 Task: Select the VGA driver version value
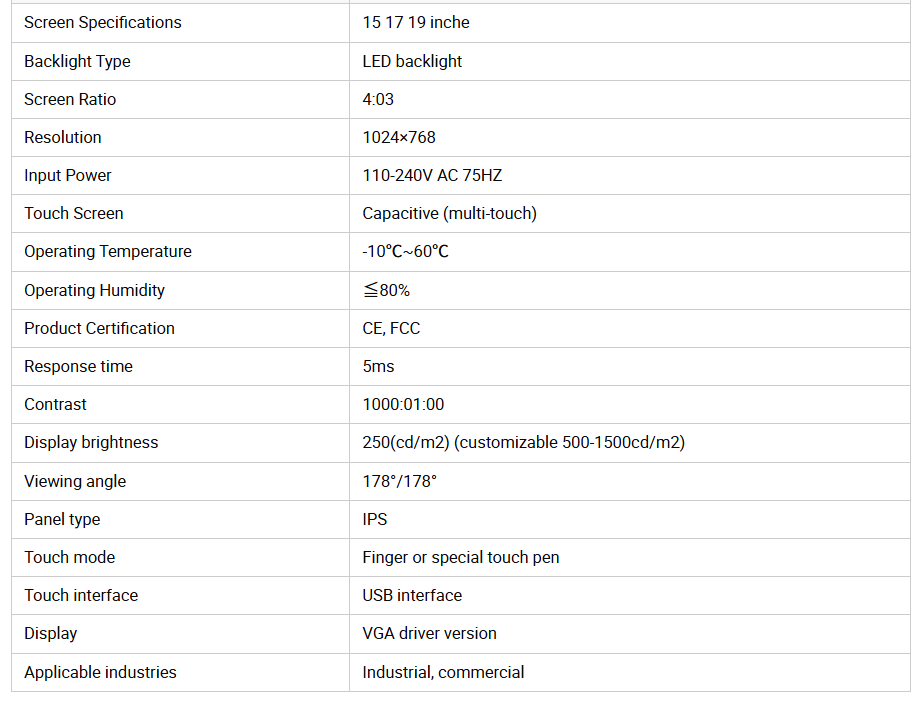pos(429,633)
